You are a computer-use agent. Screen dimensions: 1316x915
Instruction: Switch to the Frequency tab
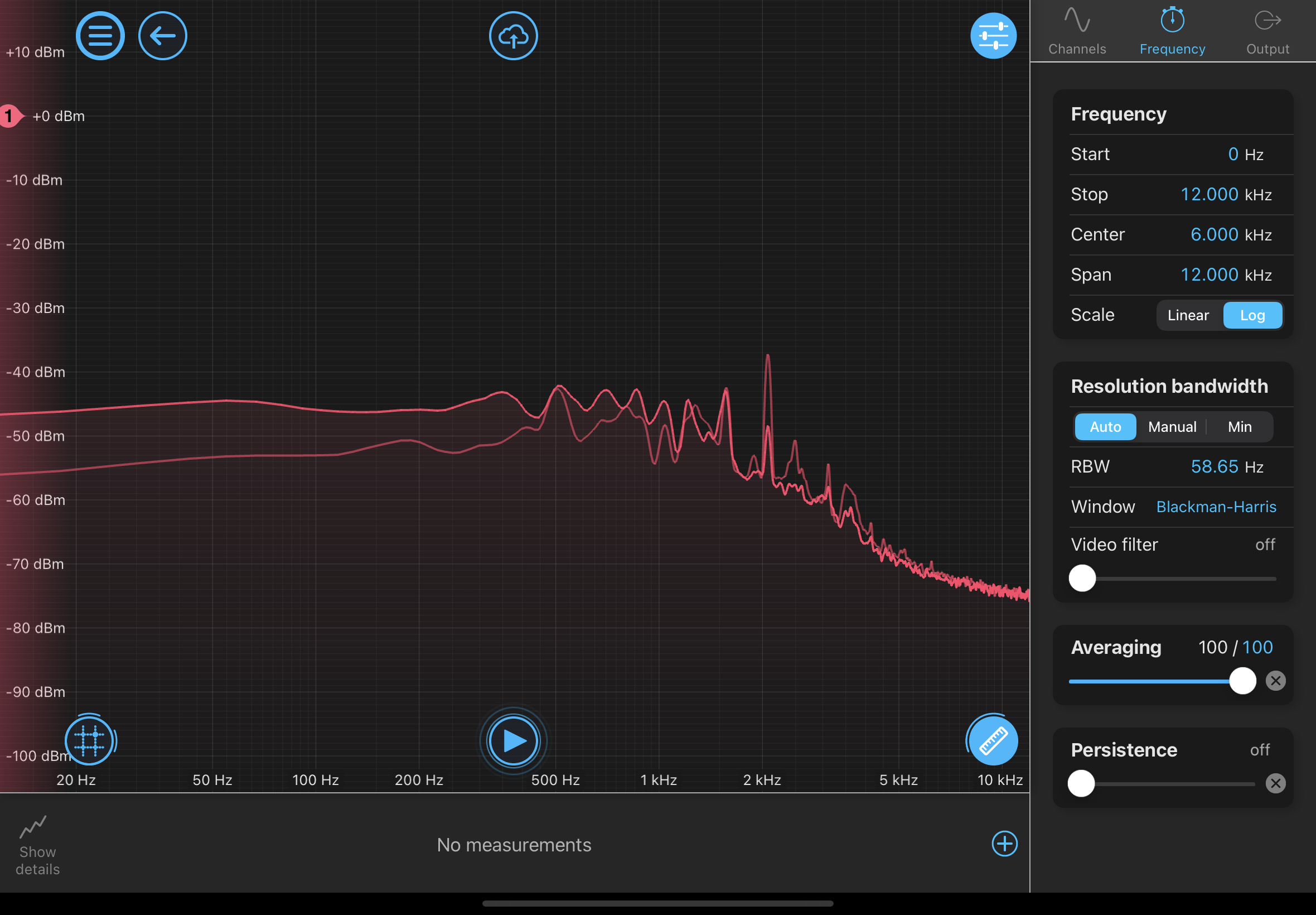(x=1172, y=31)
